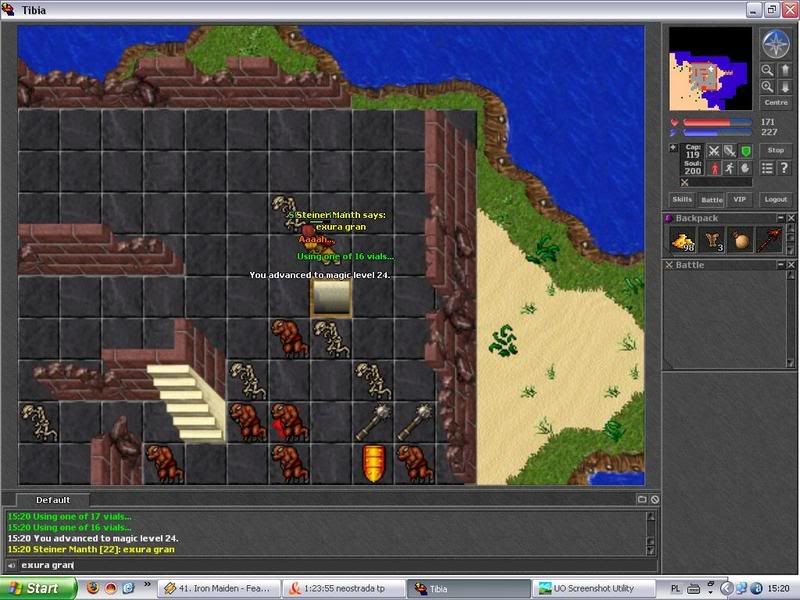This screenshot has width=800, height=600.
Task: Click the chat line 'Steiner Manth [22]: exura gran'
Action: (91, 549)
